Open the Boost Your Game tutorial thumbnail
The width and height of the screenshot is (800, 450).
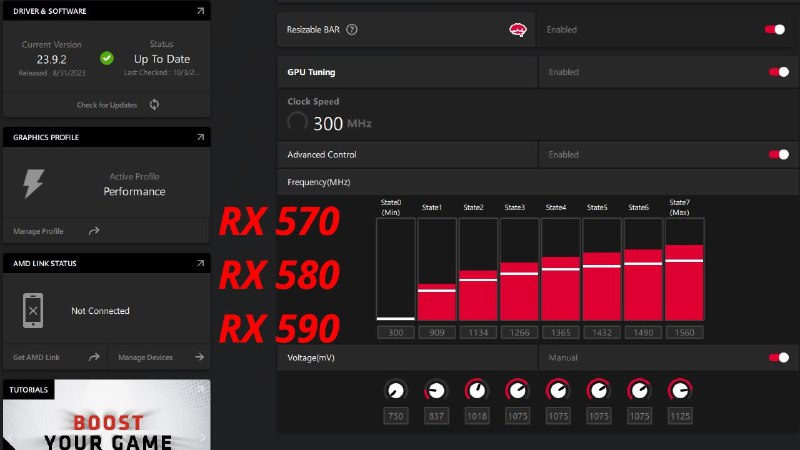[x=107, y=415]
